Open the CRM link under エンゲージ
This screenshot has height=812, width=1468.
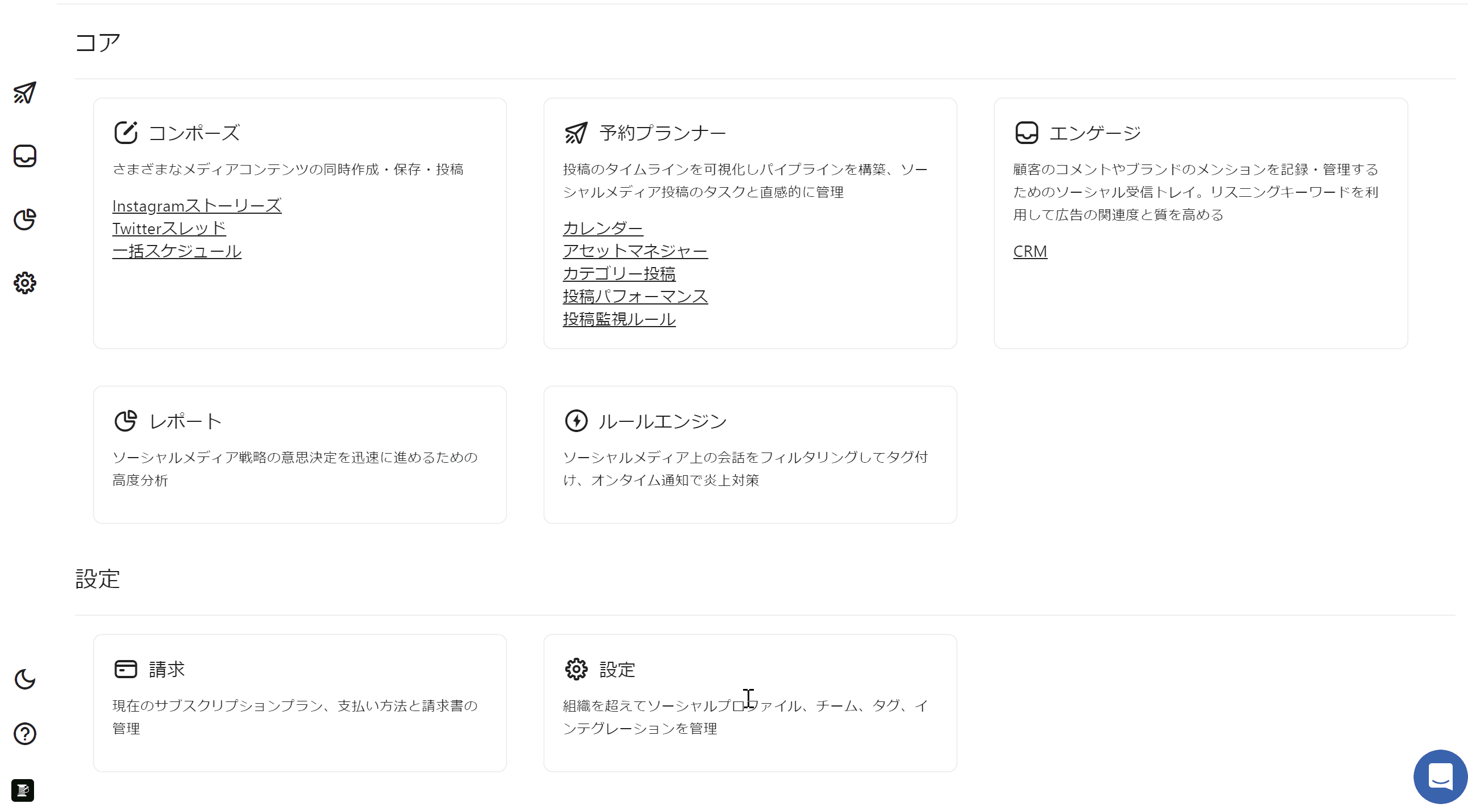tap(1030, 251)
